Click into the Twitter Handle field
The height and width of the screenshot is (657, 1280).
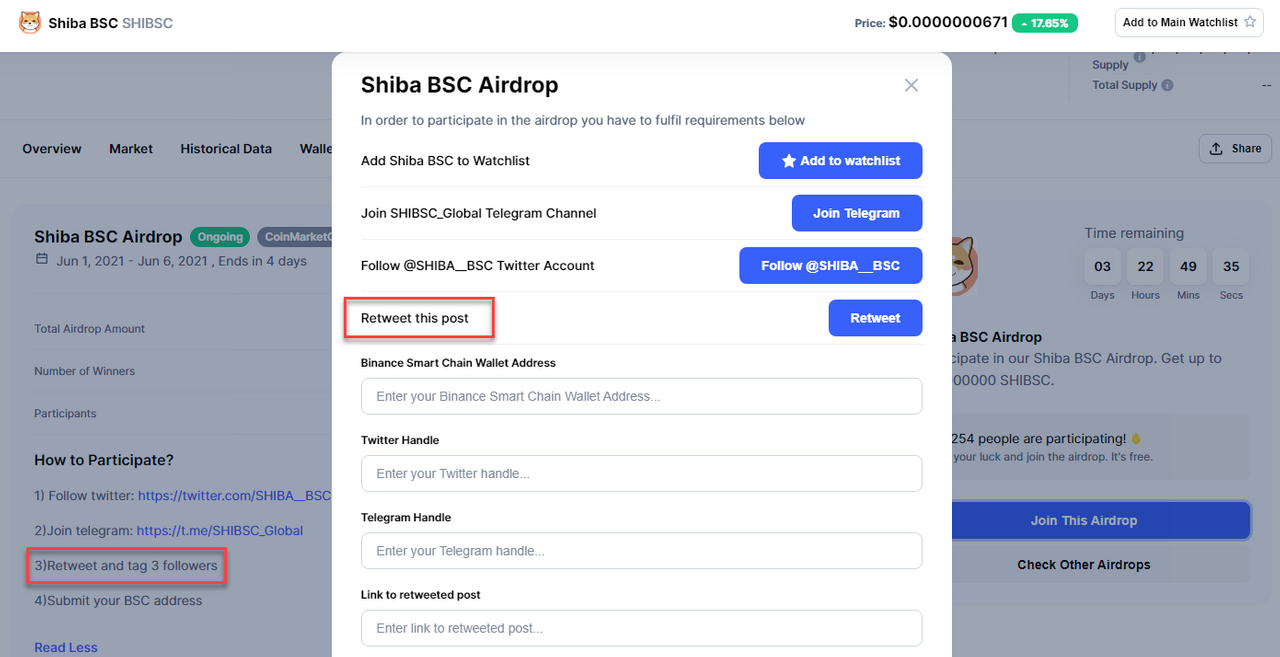click(641, 473)
